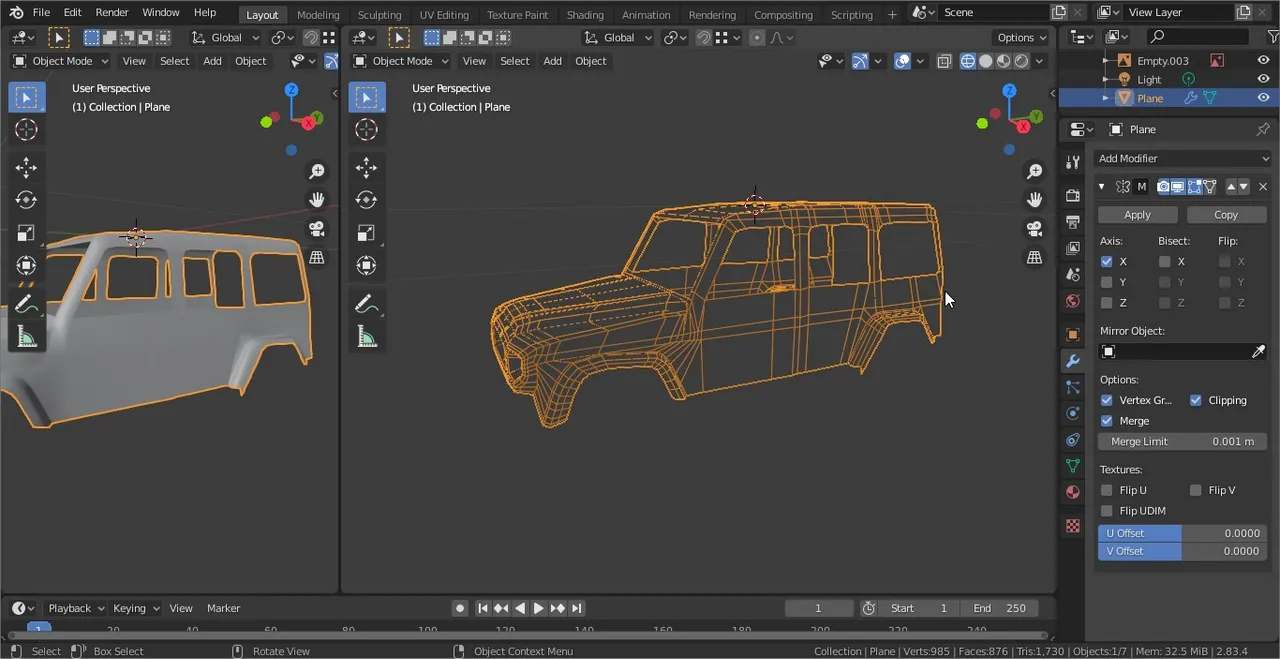The width and height of the screenshot is (1280, 659).
Task: Open Render properties tab
Action: (1072, 195)
